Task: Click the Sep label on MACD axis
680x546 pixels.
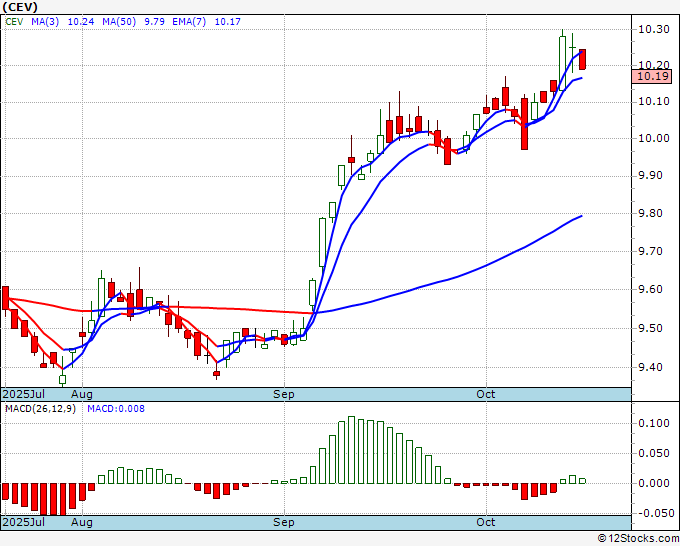Action: click(284, 522)
